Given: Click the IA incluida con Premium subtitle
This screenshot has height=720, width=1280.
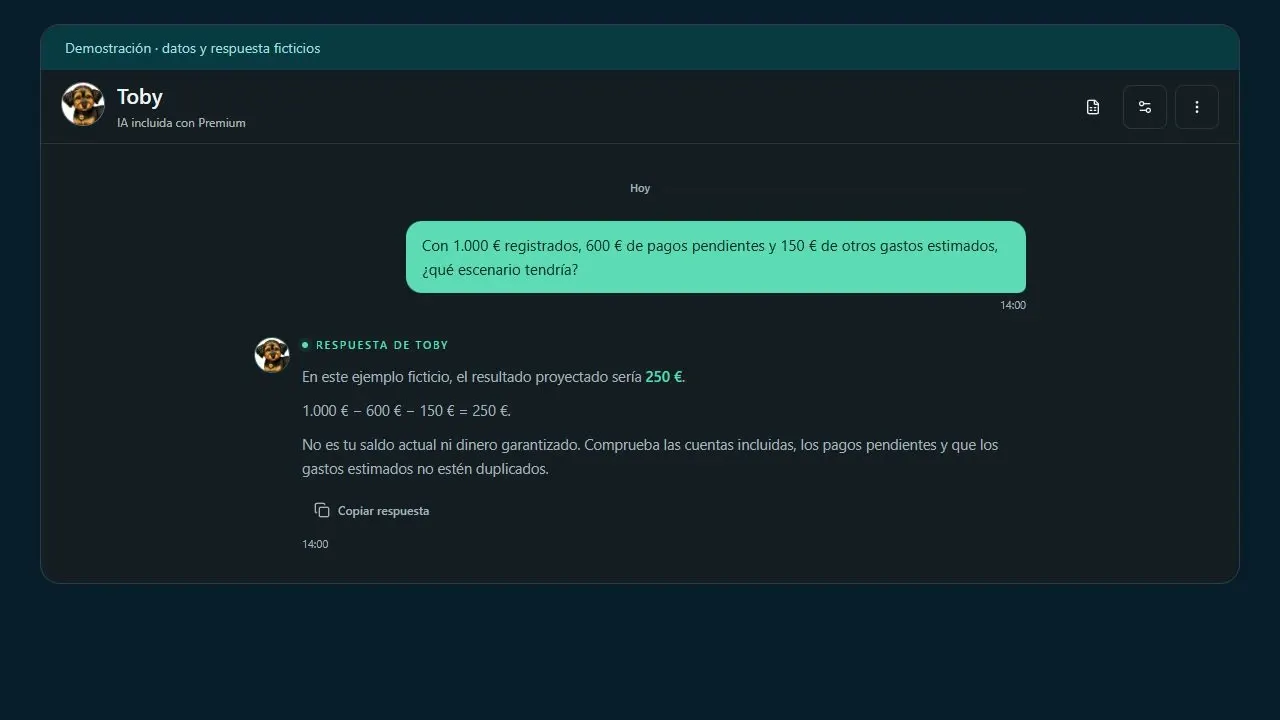Looking at the screenshot, I should (x=181, y=123).
